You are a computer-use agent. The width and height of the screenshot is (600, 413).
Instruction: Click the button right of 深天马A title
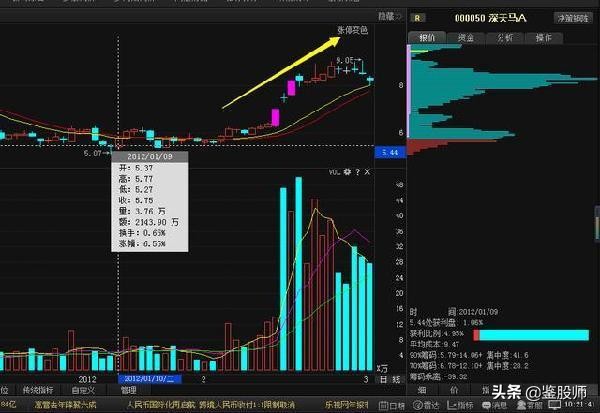coord(573,18)
